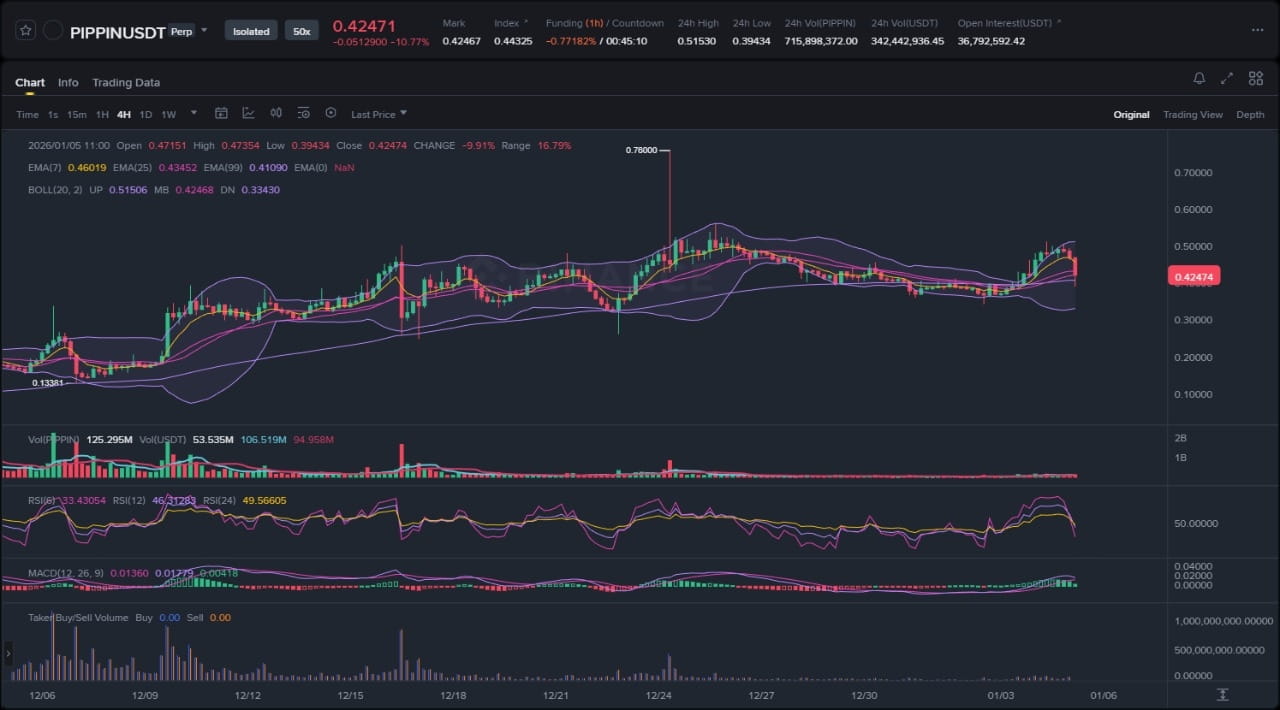Screen dimensions: 1280x710
Task: Open the Info tab
Action: pyautogui.click(x=68, y=82)
